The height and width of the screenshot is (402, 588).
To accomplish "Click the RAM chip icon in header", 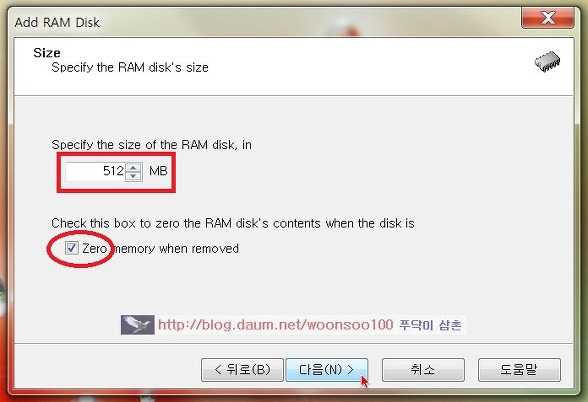I will 547,62.
